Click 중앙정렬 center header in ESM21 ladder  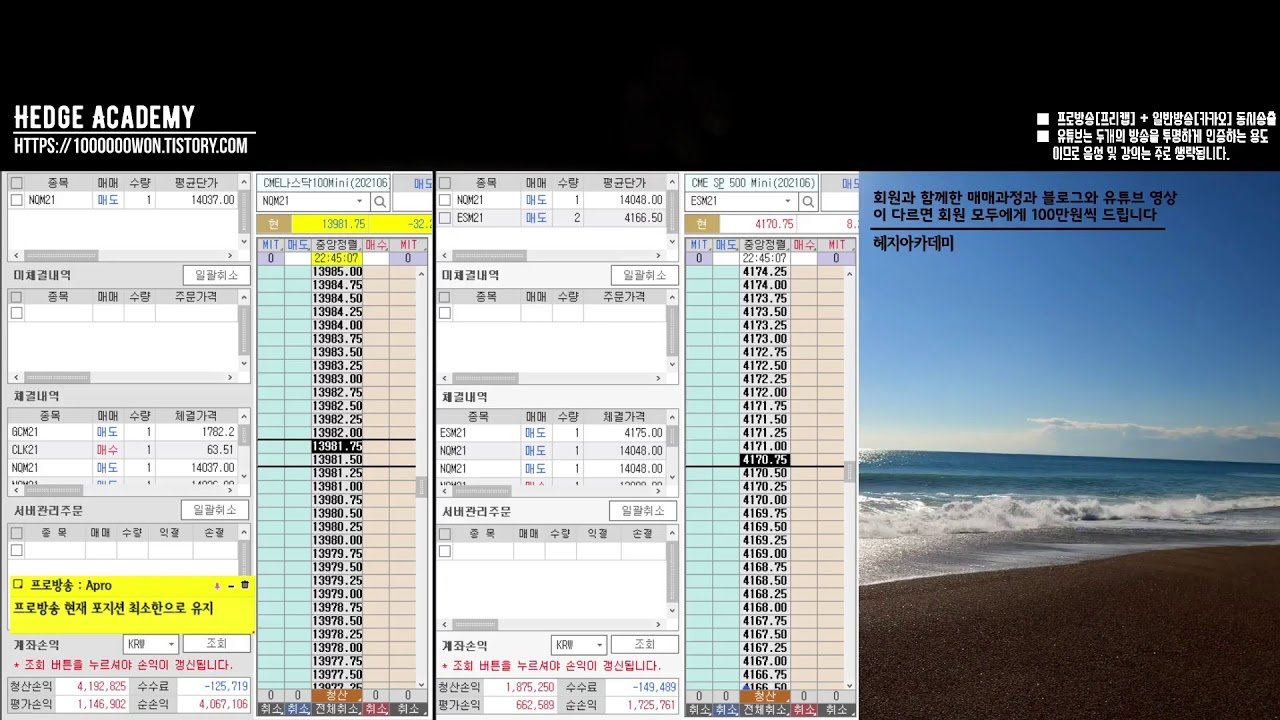766,245
